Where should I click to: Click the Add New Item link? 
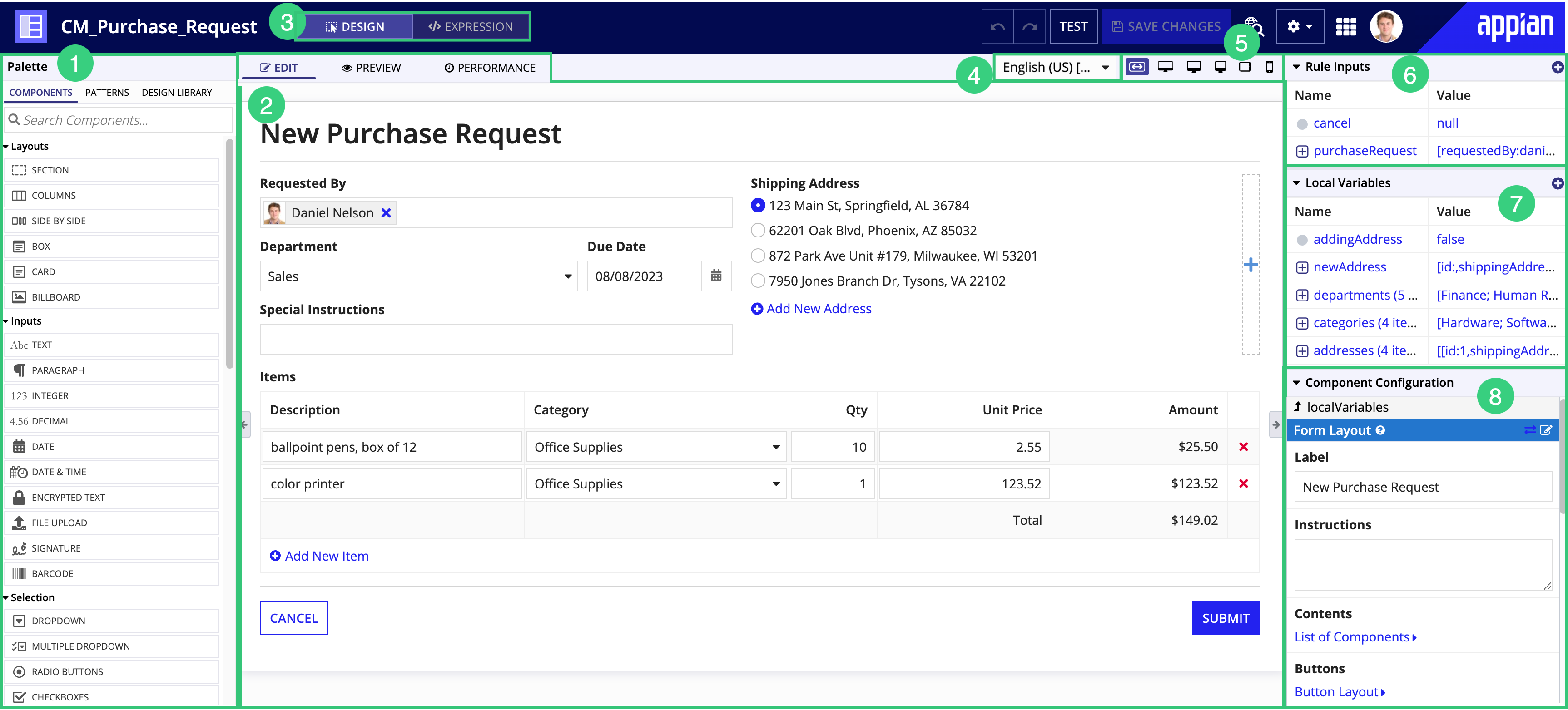coord(319,555)
